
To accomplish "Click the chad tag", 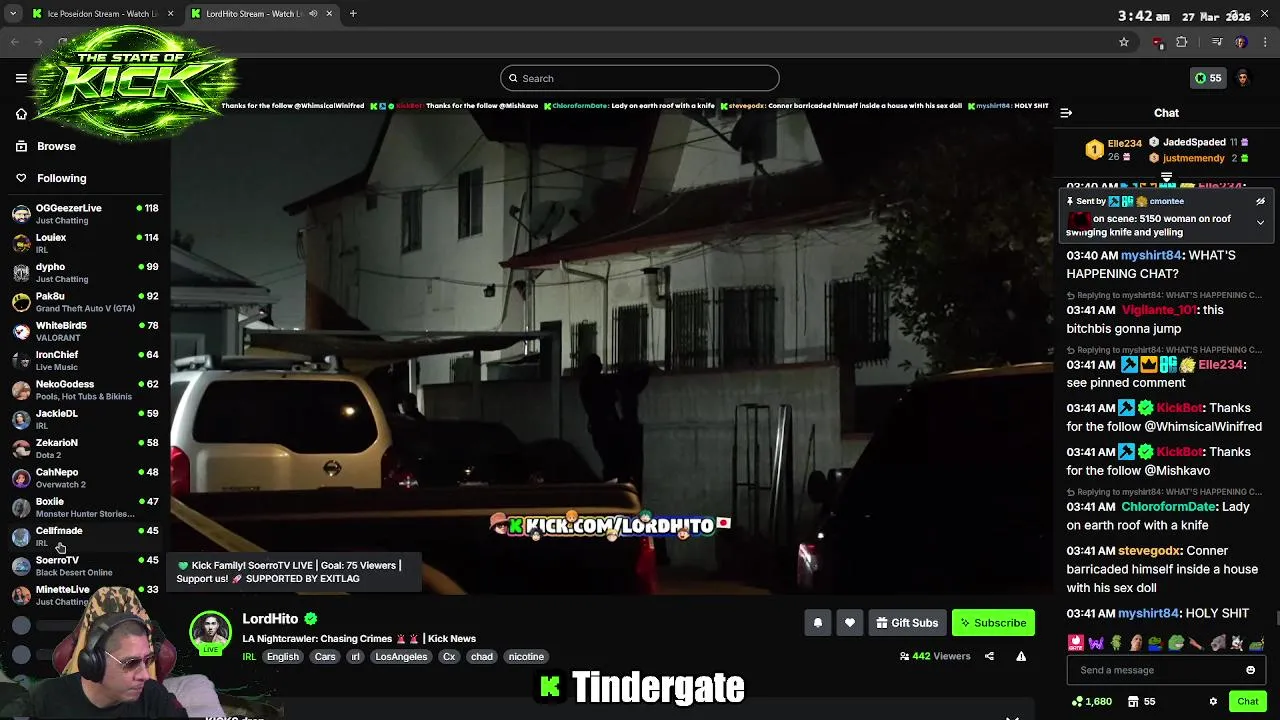I will coord(482,657).
